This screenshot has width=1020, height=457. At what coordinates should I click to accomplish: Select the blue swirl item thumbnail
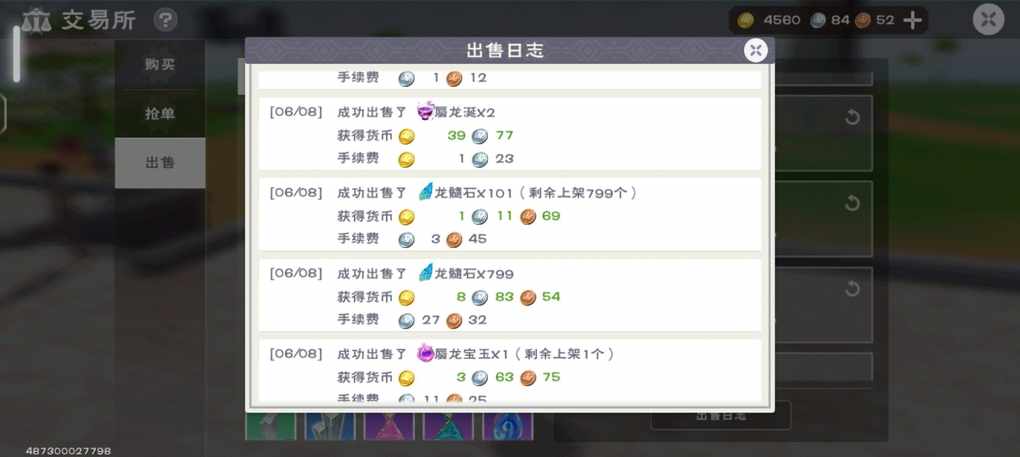point(507,426)
